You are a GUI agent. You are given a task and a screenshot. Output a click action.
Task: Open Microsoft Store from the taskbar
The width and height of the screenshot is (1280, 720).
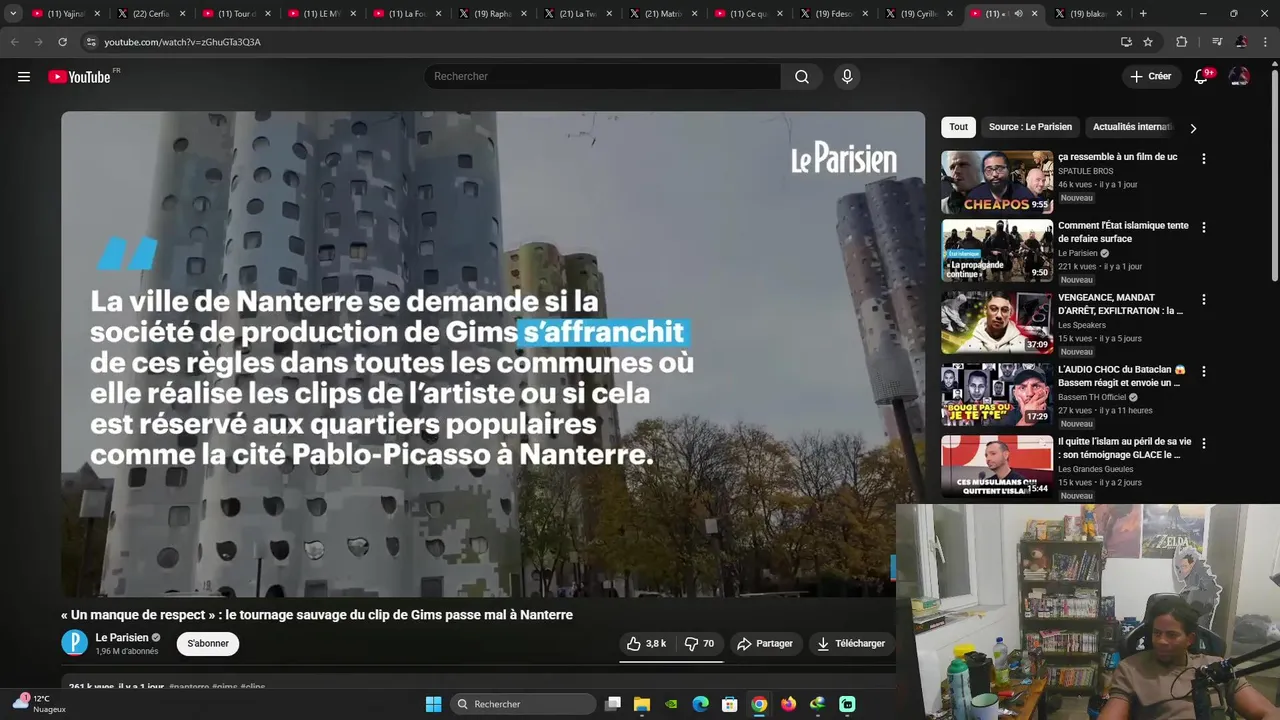[730, 704]
